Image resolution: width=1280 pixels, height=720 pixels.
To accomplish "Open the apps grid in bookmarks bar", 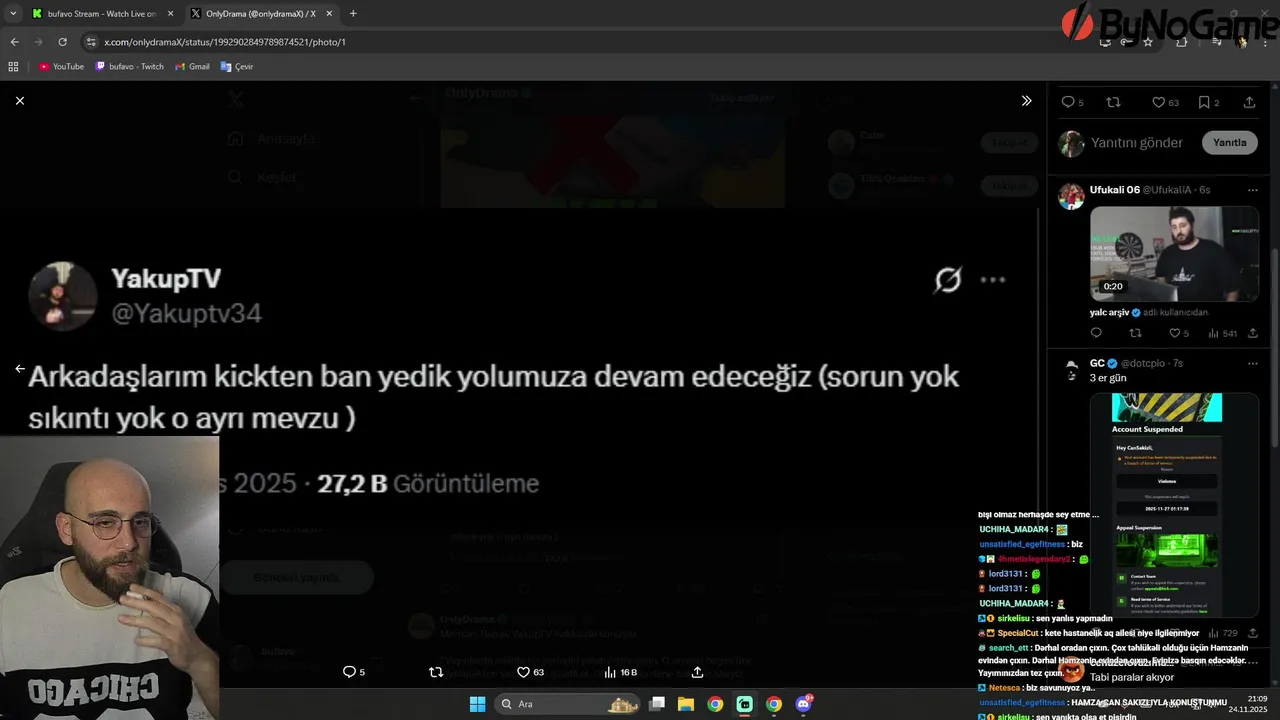I will click(13, 66).
